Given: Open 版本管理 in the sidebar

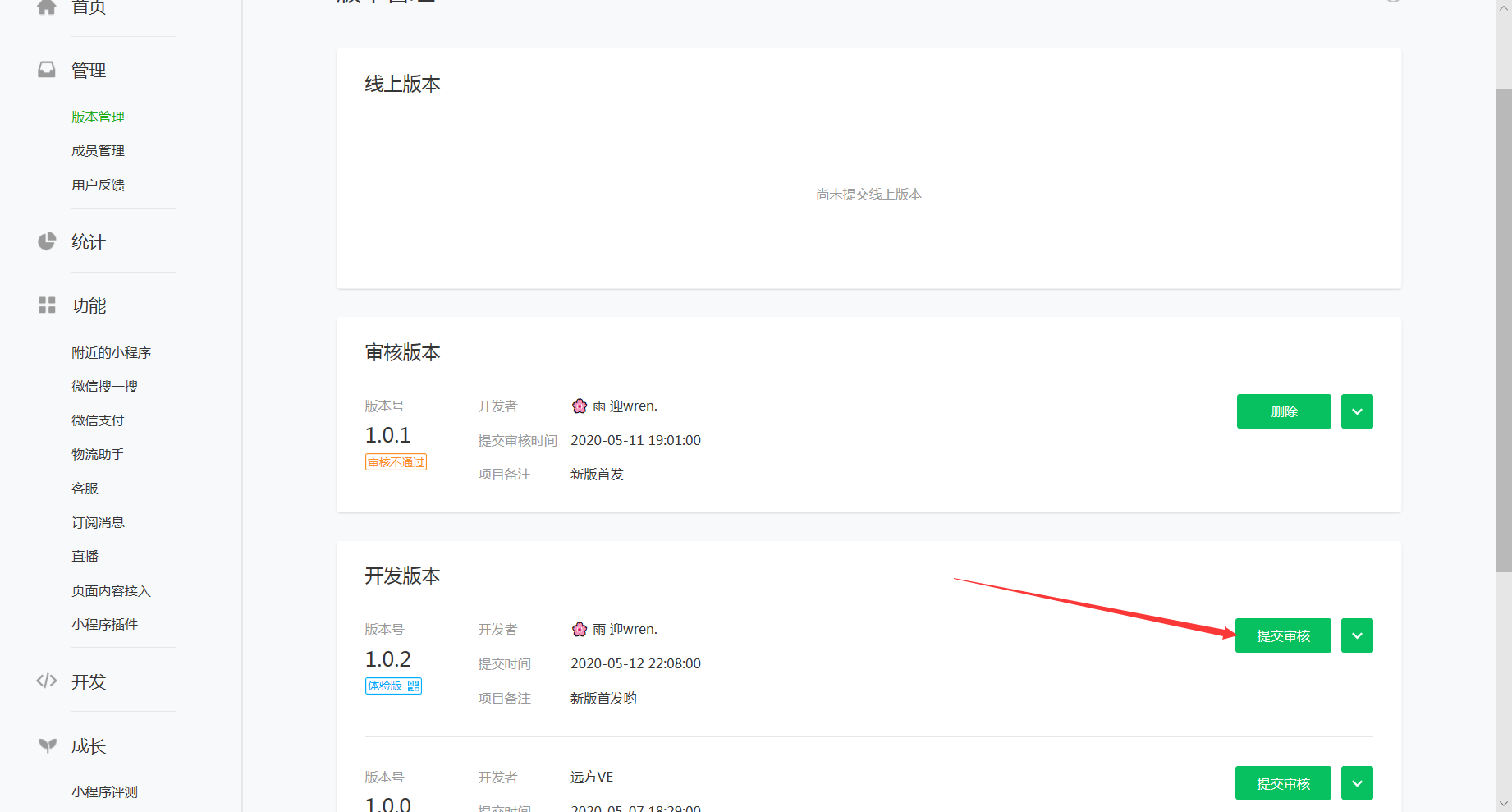Looking at the screenshot, I should tap(98, 117).
